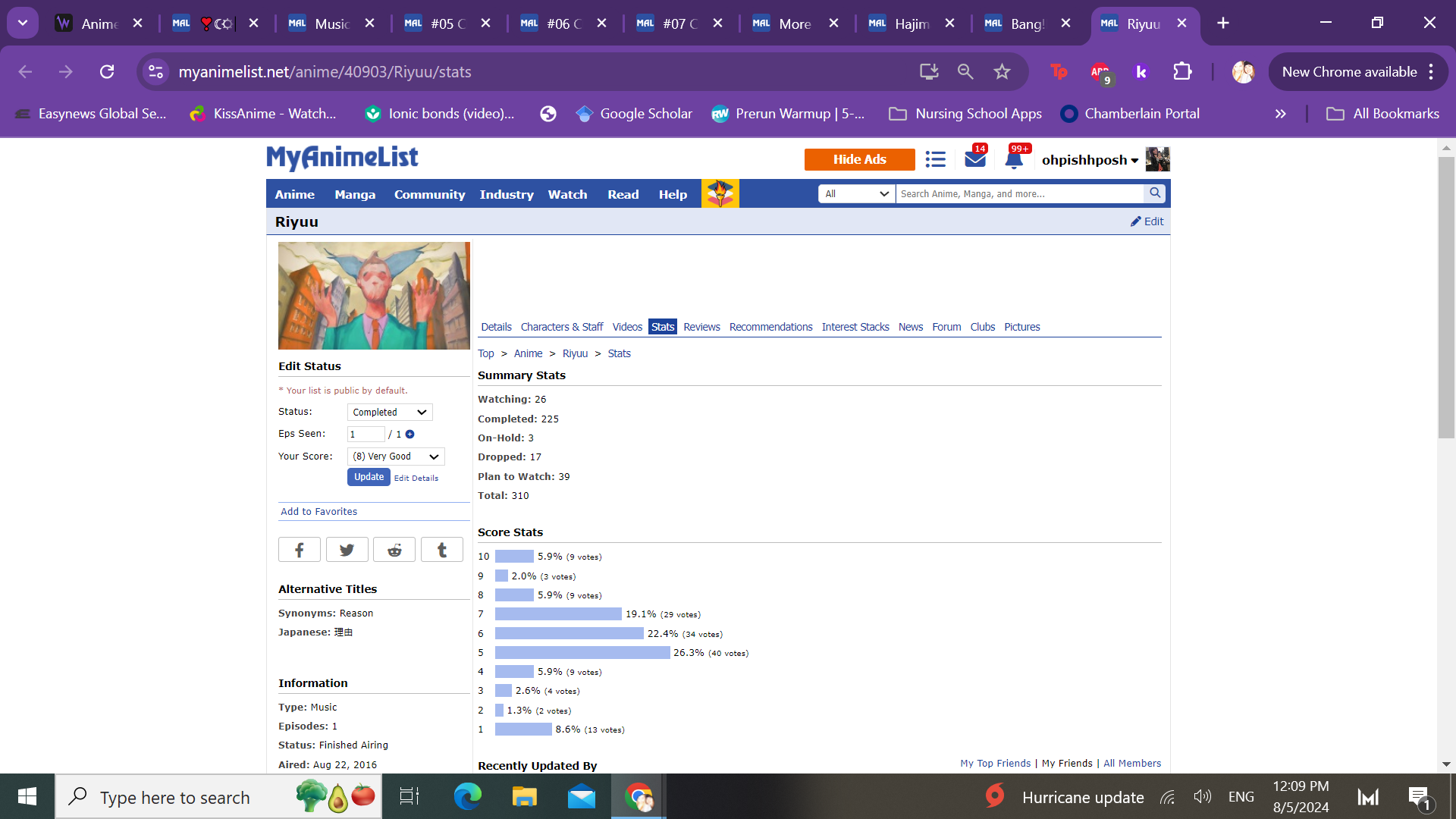Image resolution: width=1456 pixels, height=819 pixels.
Task: Click the purple K extension icon
Action: [1141, 72]
